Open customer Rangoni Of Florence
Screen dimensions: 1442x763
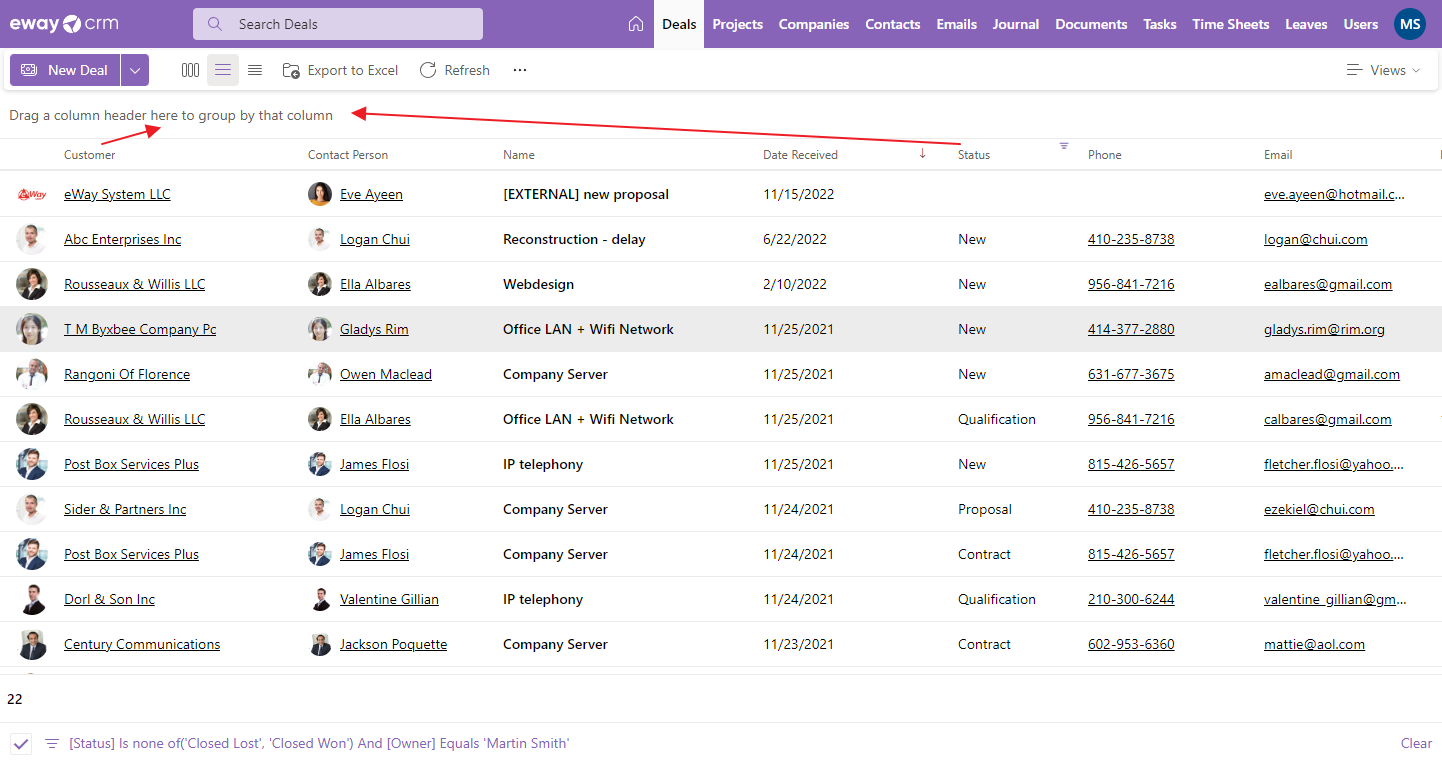point(127,374)
